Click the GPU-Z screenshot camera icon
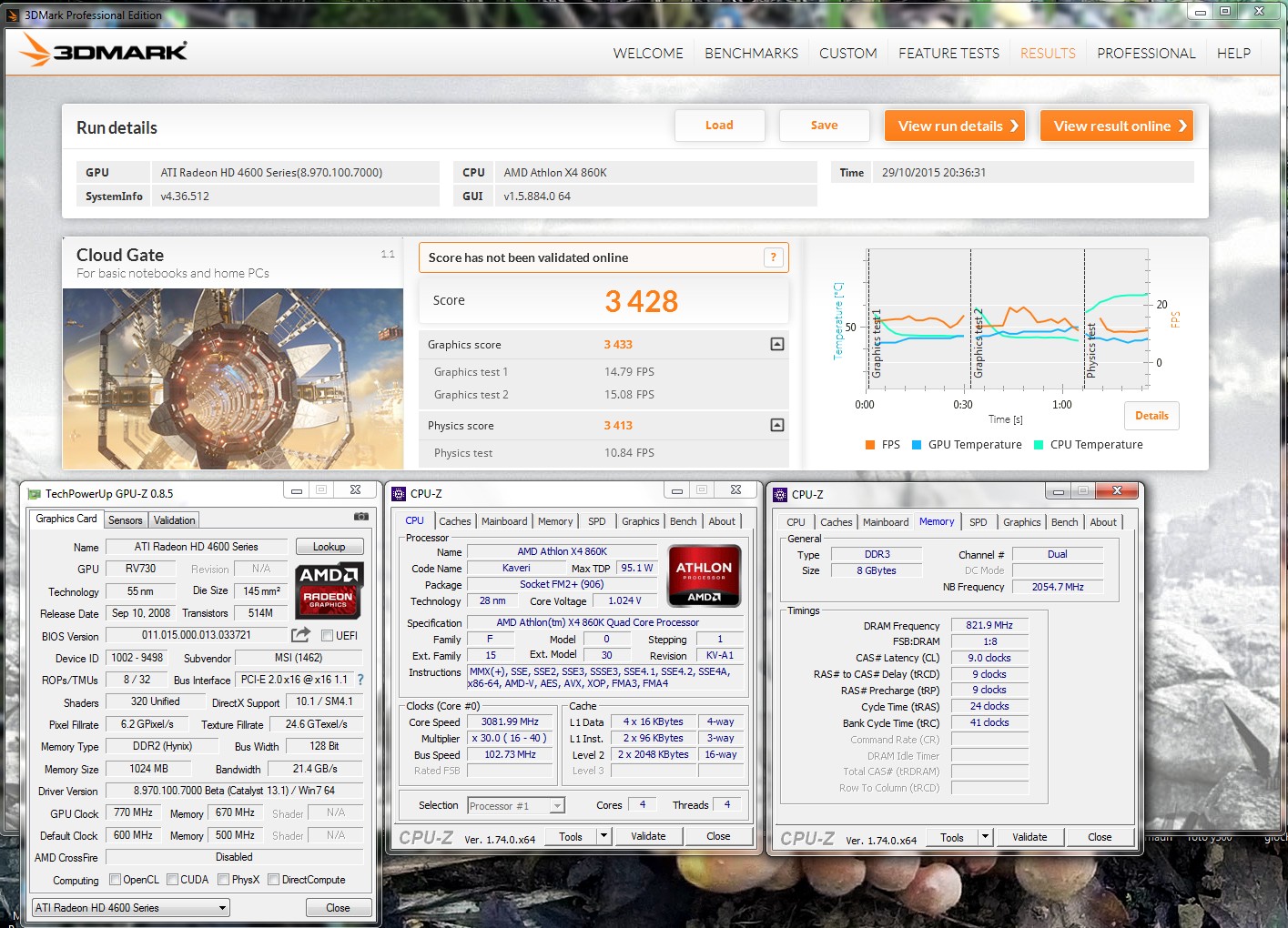 tap(361, 517)
